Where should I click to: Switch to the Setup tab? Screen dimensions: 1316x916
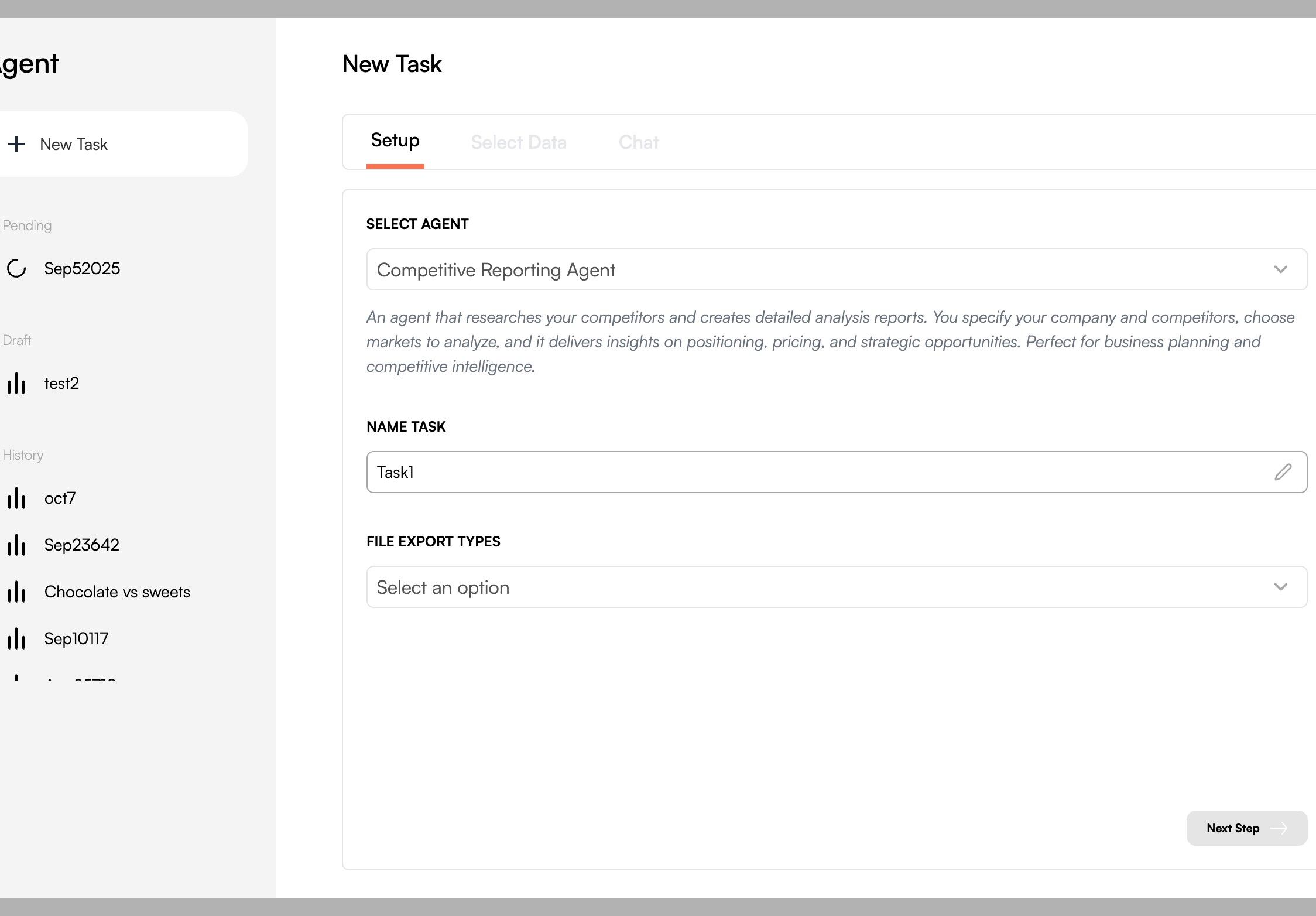[x=395, y=141]
